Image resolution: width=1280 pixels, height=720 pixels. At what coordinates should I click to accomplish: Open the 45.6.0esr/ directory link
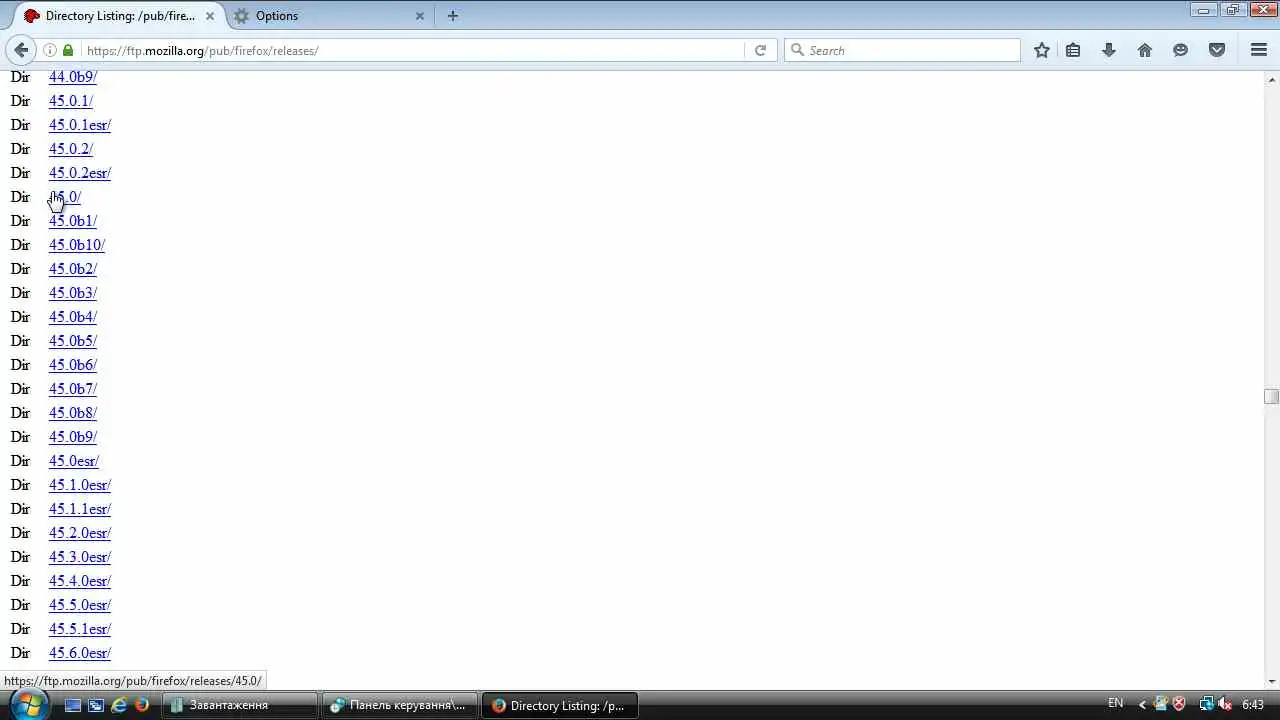coord(80,653)
